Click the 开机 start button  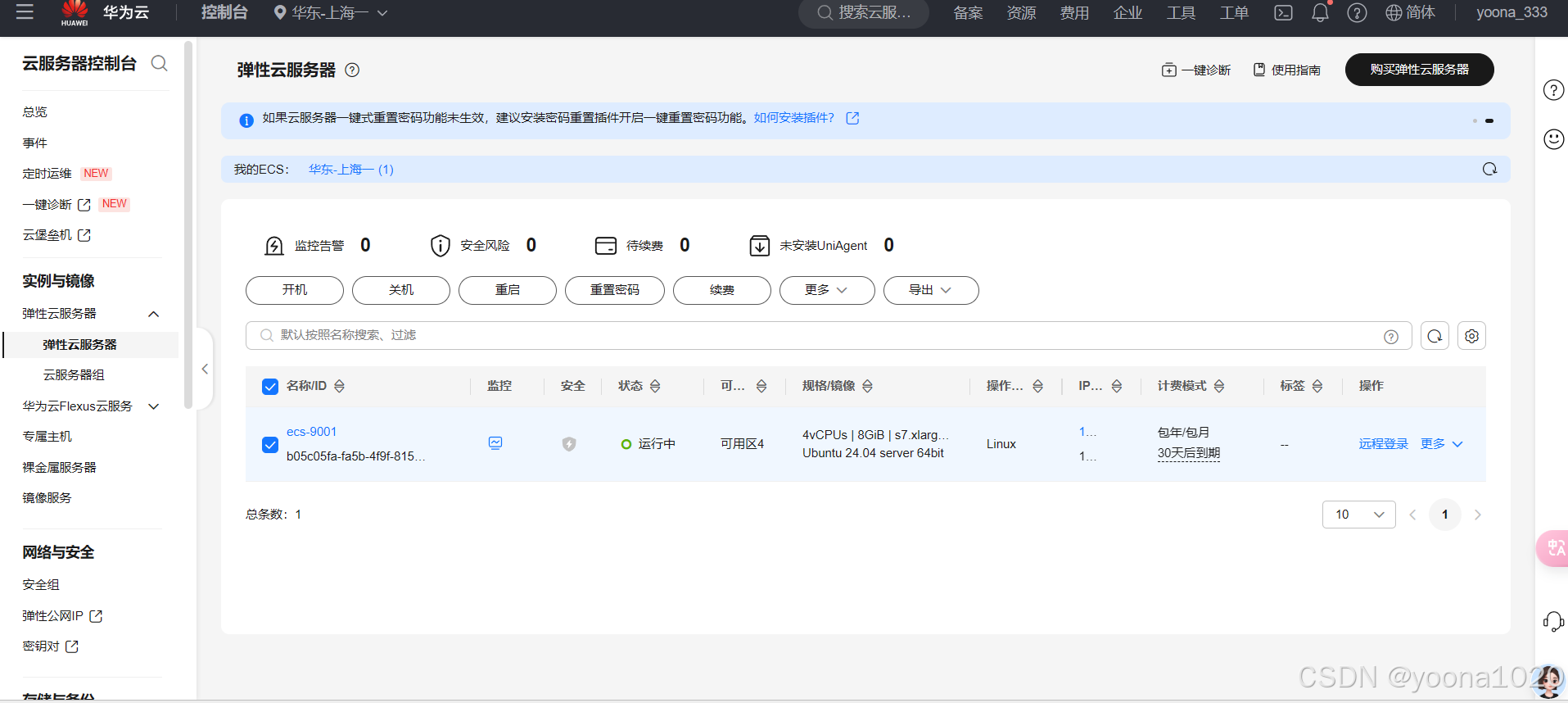coord(295,290)
